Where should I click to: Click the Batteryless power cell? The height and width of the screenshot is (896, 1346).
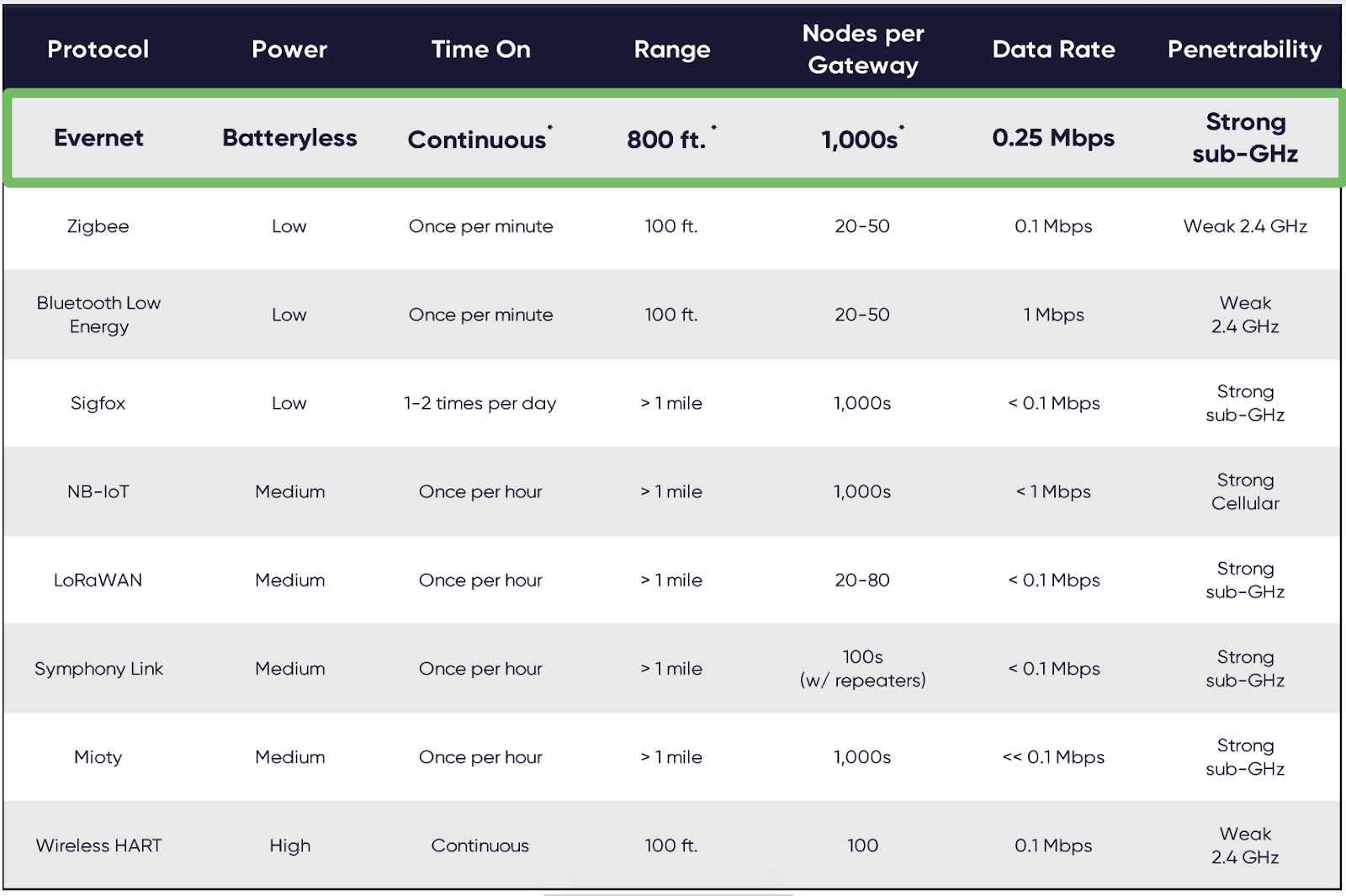pos(289,138)
